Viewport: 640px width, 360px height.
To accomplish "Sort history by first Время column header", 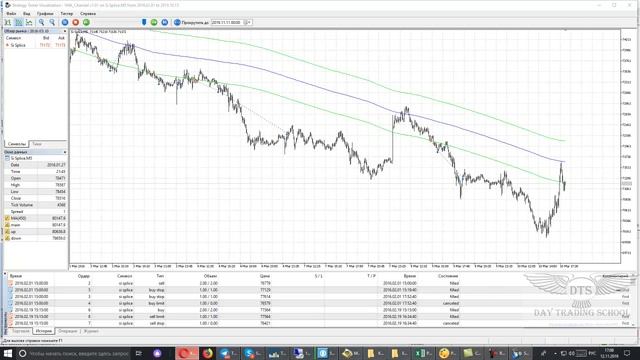I will click(16, 276).
